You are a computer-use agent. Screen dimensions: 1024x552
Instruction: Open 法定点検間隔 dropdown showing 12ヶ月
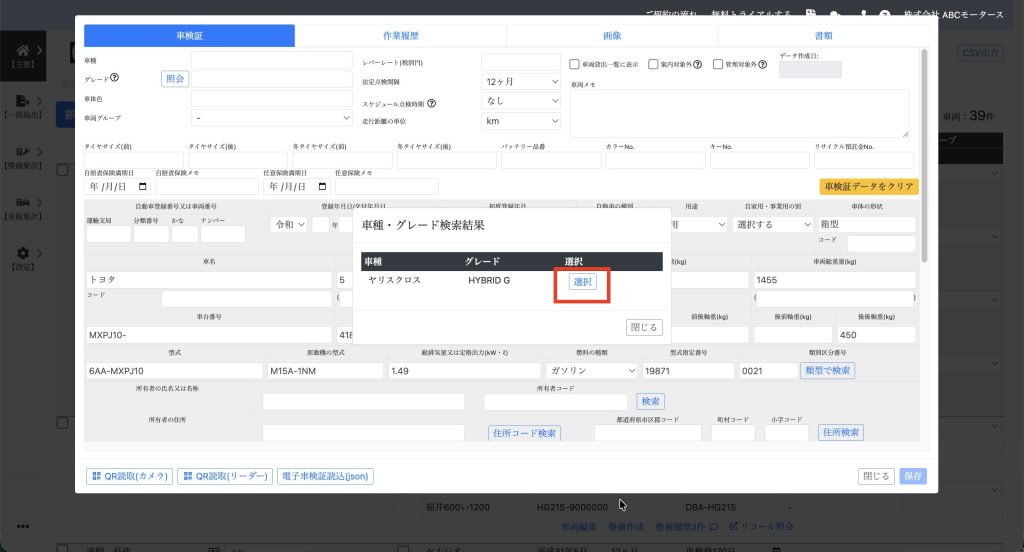521,82
